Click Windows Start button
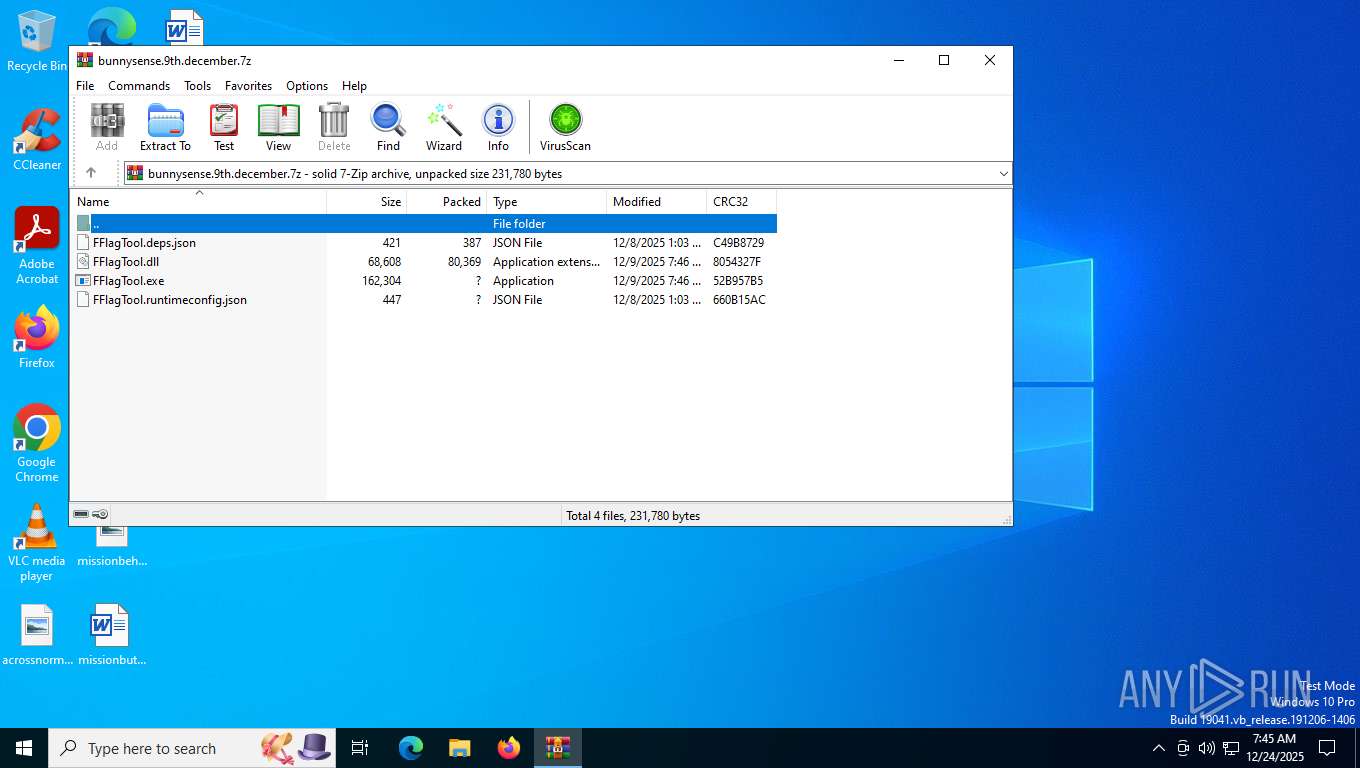This screenshot has width=1360, height=768. (x=24, y=748)
